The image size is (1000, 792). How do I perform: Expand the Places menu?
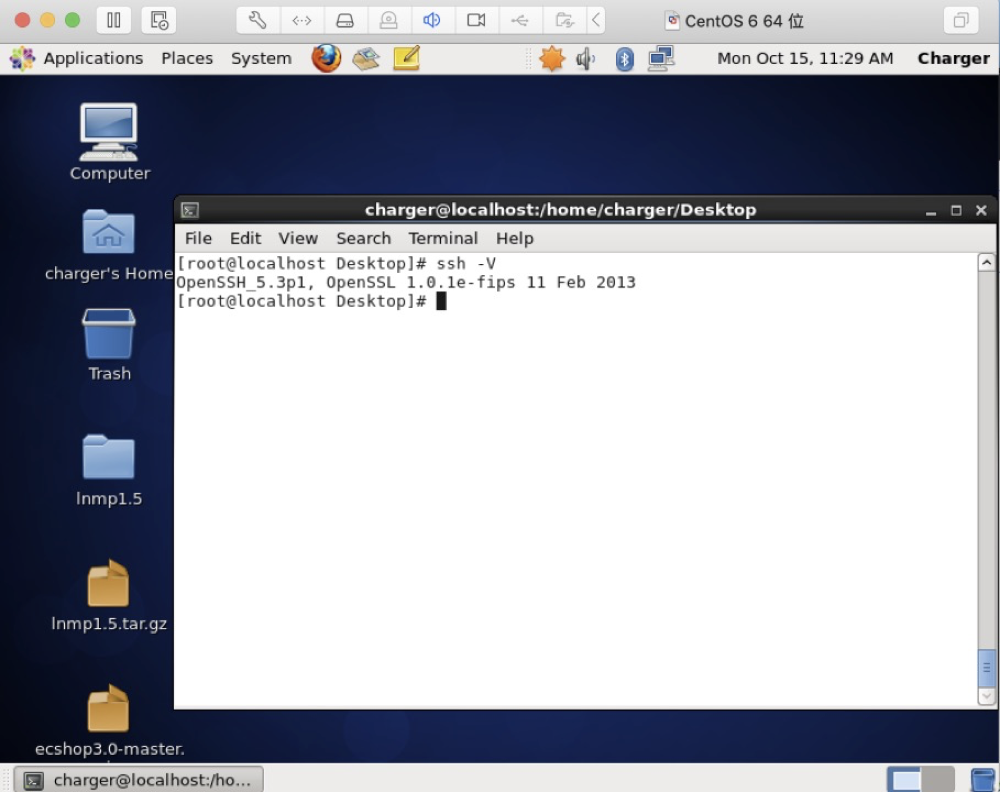click(187, 59)
